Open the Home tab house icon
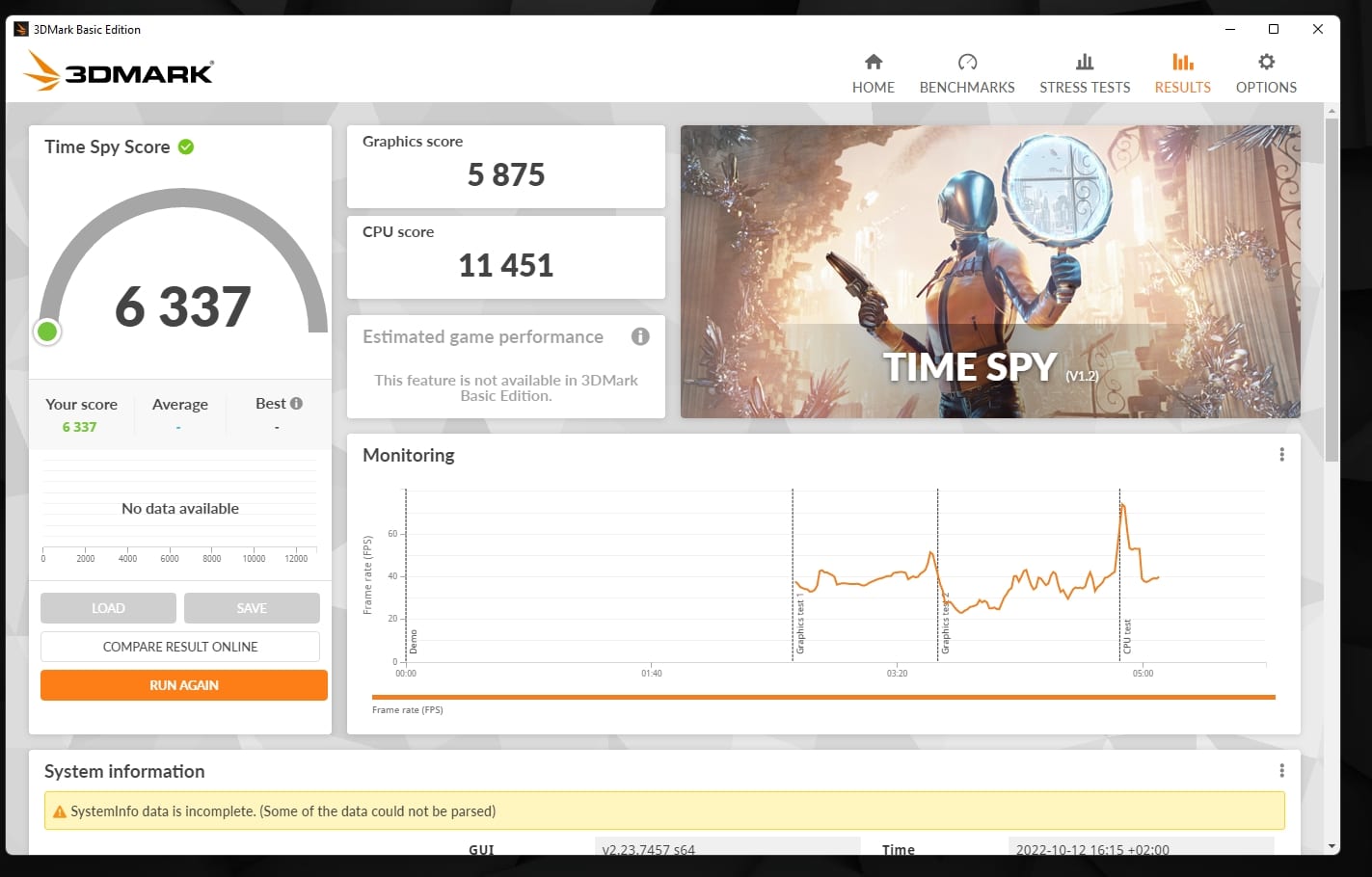1372x877 pixels. [874, 63]
